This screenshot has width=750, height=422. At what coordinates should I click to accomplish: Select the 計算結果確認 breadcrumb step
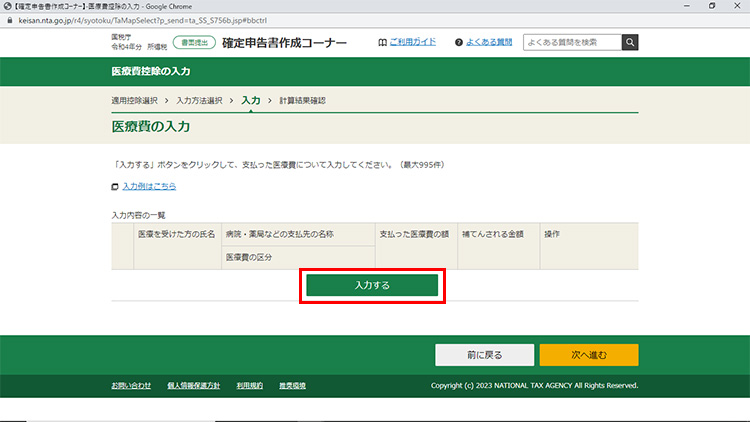[302, 101]
